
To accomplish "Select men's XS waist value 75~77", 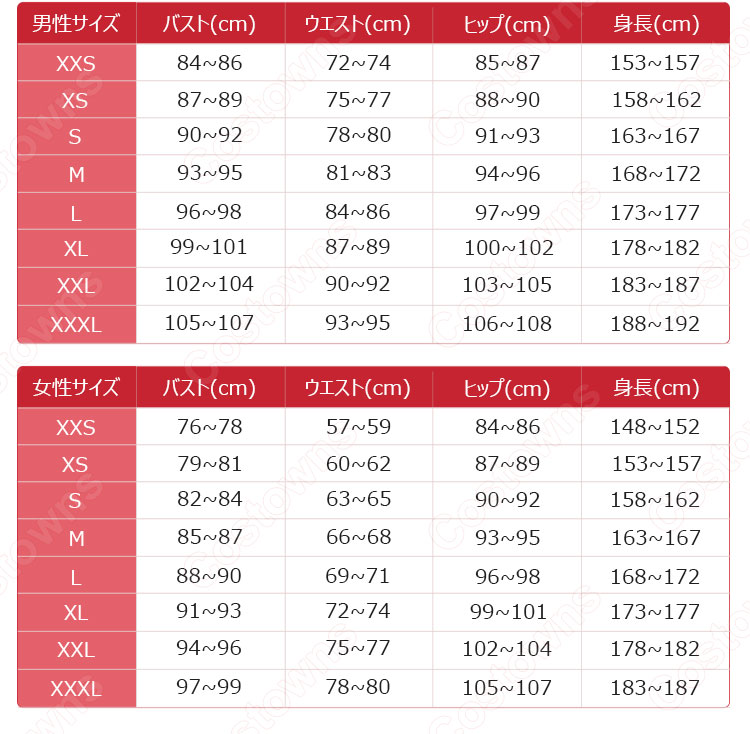I will pos(357,100).
